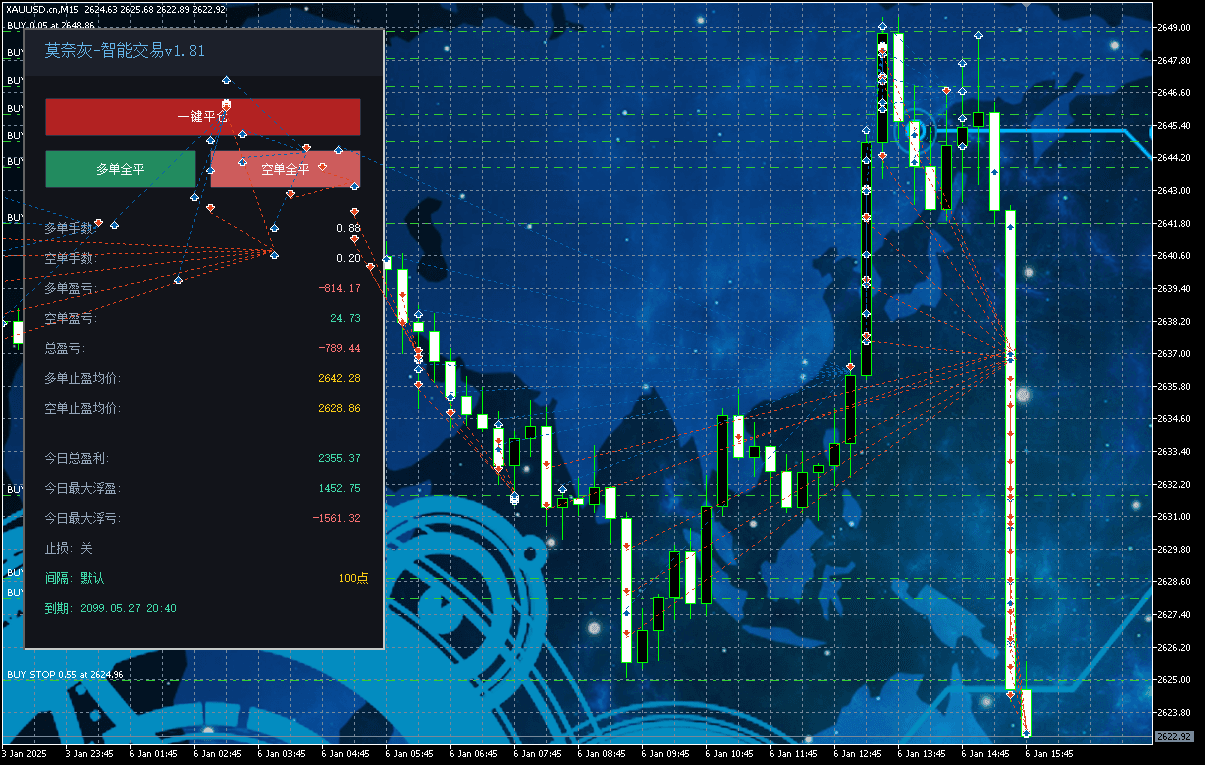Screen dimensions: 1205x765
Task: Click the 今日总盈利 value 2355.37
Action: tap(339, 458)
